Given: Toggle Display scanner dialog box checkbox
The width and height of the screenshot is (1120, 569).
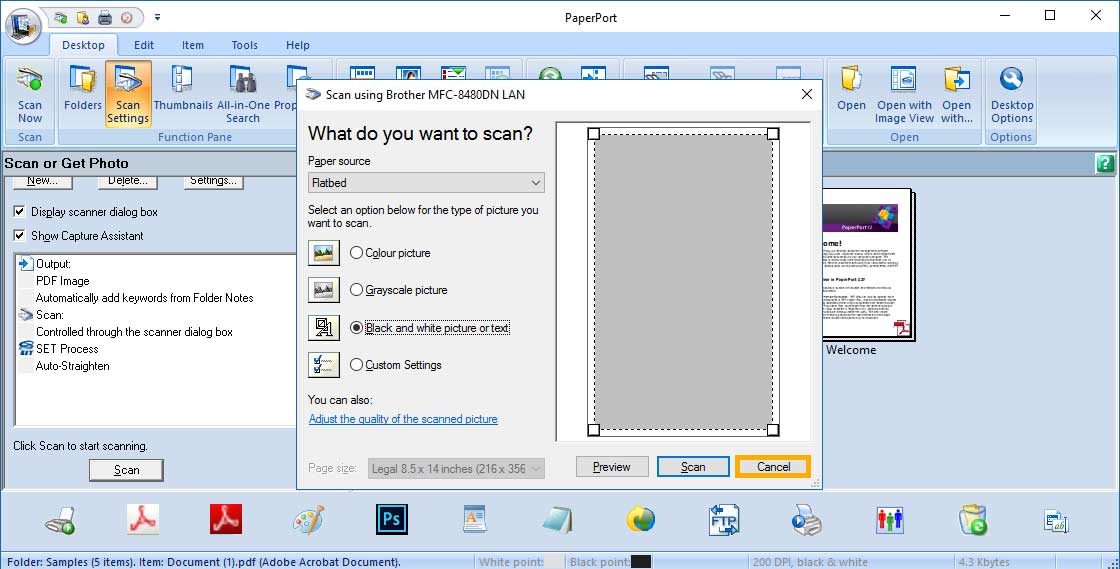Looking at the screenshot, I should click(x=19, y=211).
